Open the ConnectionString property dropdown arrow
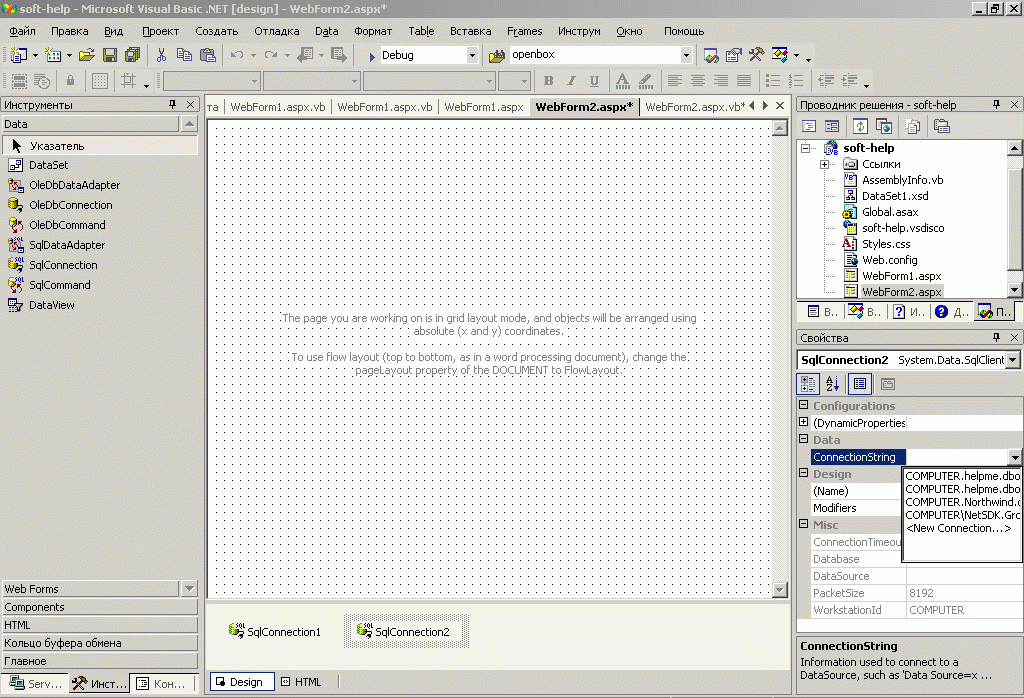This screenshot has height=698, width=1024. 1014,457
